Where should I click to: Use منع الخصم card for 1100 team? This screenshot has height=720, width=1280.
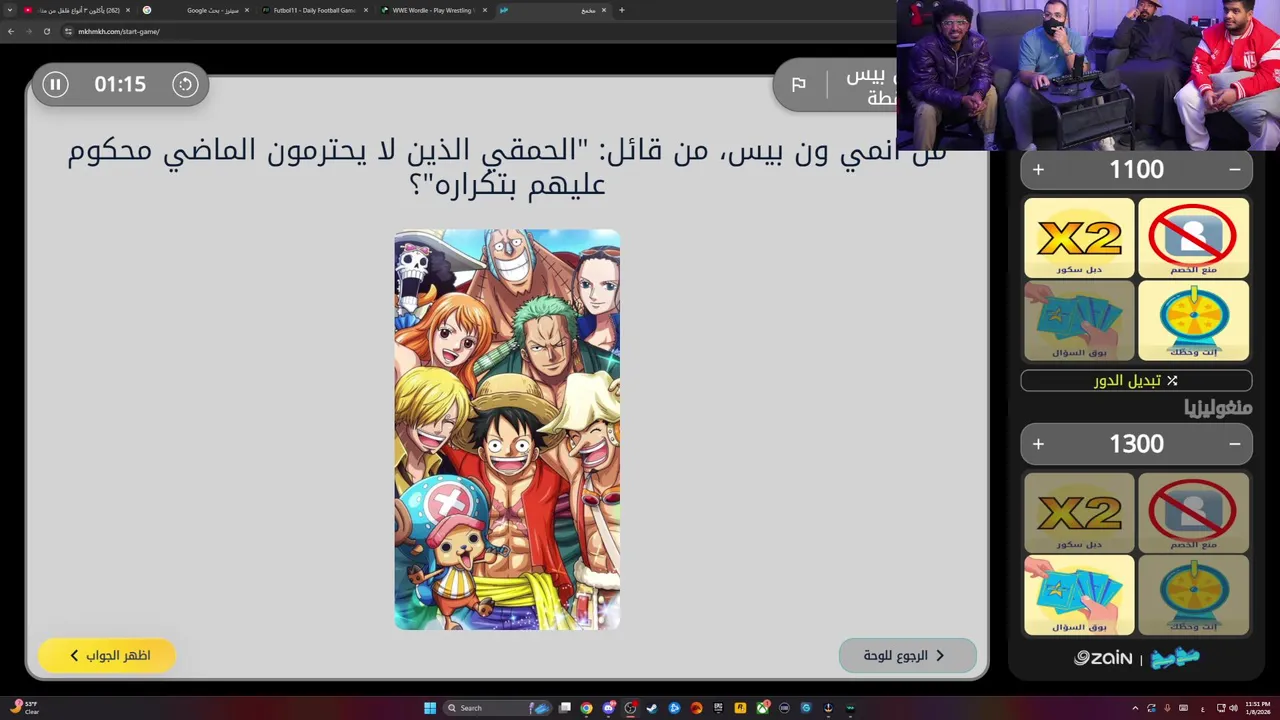coord(1193,238)
